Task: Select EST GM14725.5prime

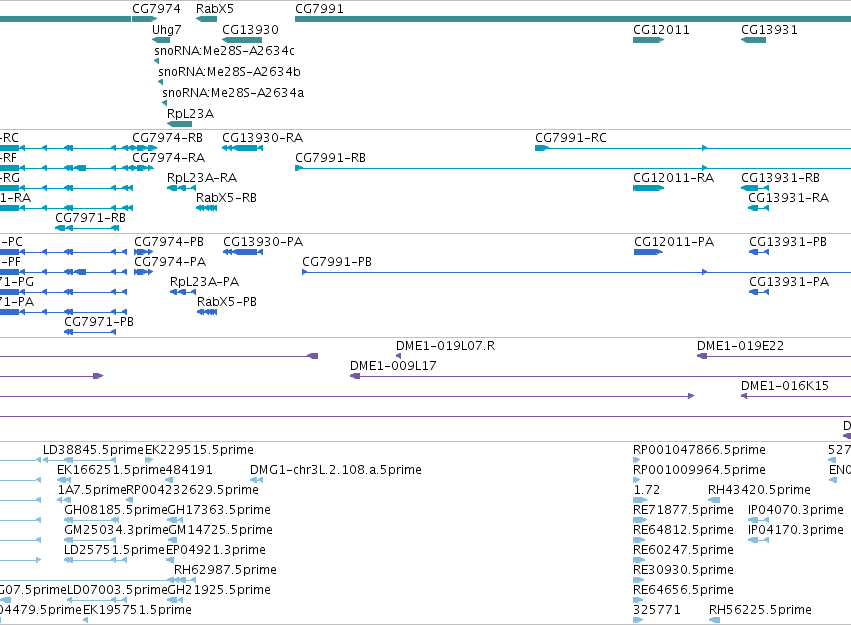Action: pyautogui.click(x=220, y=530)
